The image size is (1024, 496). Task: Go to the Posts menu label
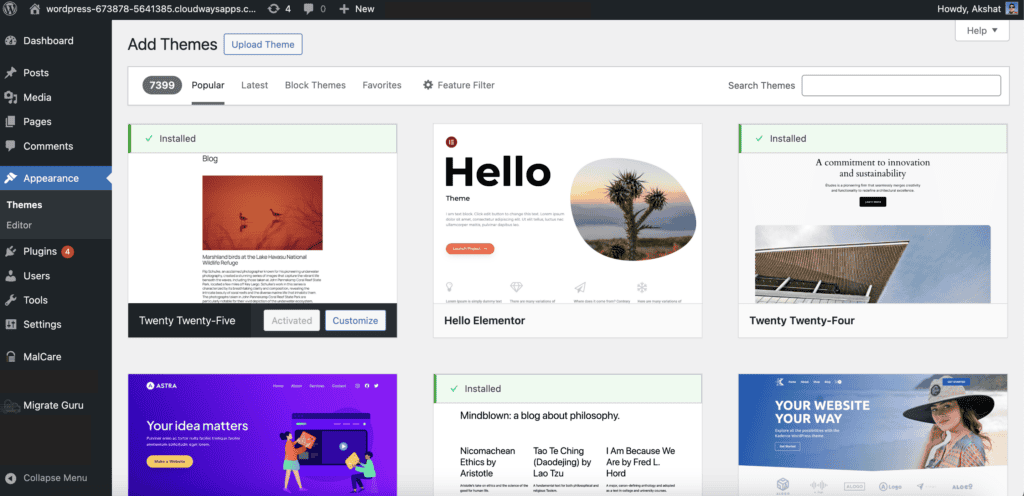click(36, 72)
